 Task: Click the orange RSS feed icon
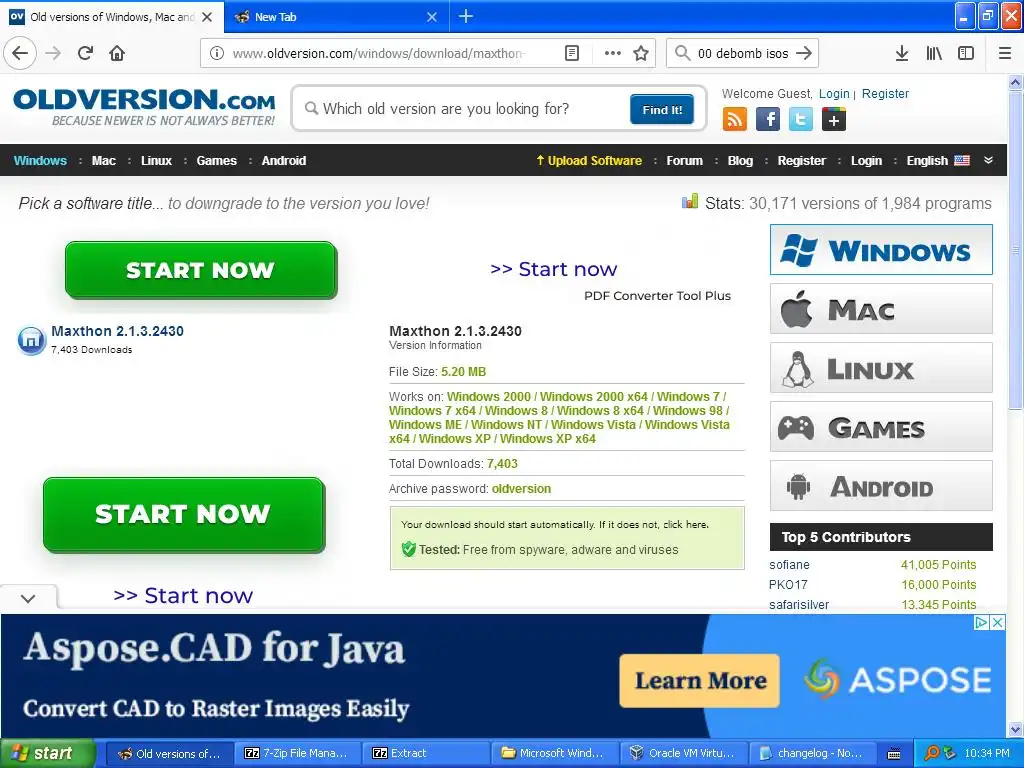coord(735,119)
